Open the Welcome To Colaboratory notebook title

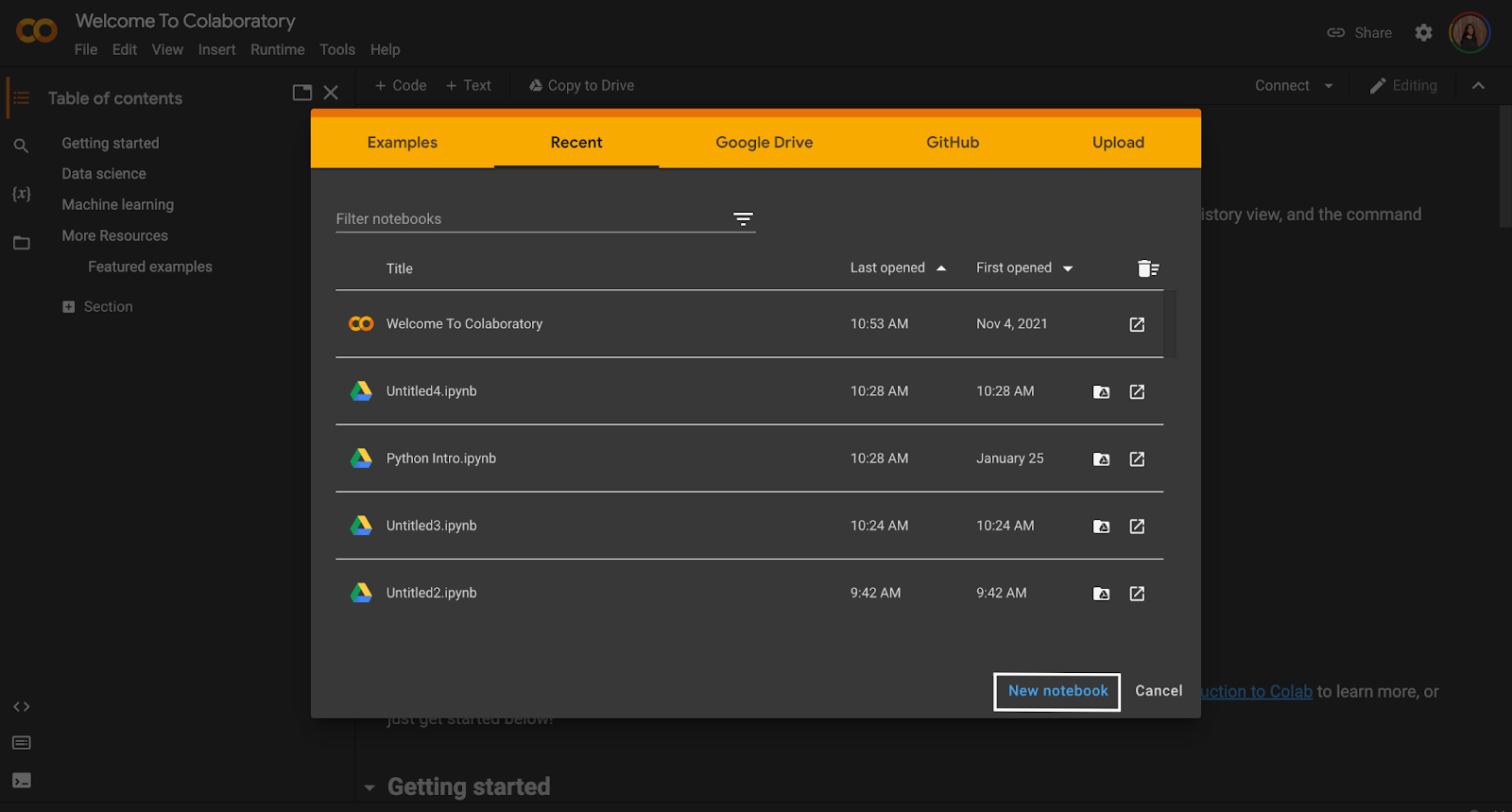pyautogui.click(x=464, y=324)
